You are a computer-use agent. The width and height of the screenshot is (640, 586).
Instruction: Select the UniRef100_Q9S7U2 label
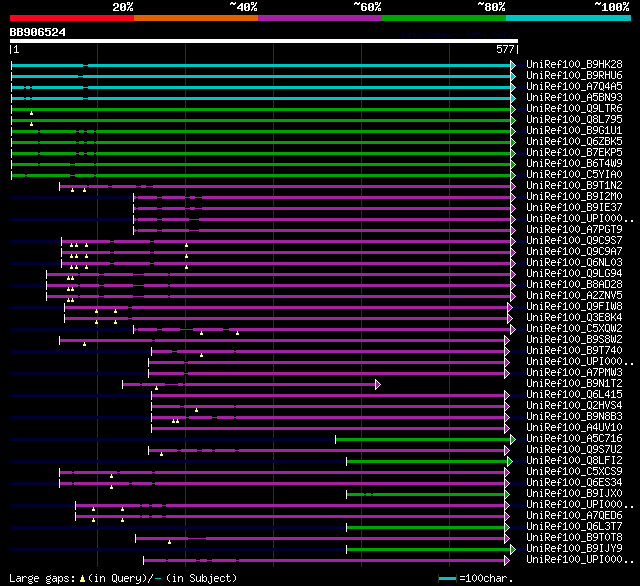[x=574, y=450]
